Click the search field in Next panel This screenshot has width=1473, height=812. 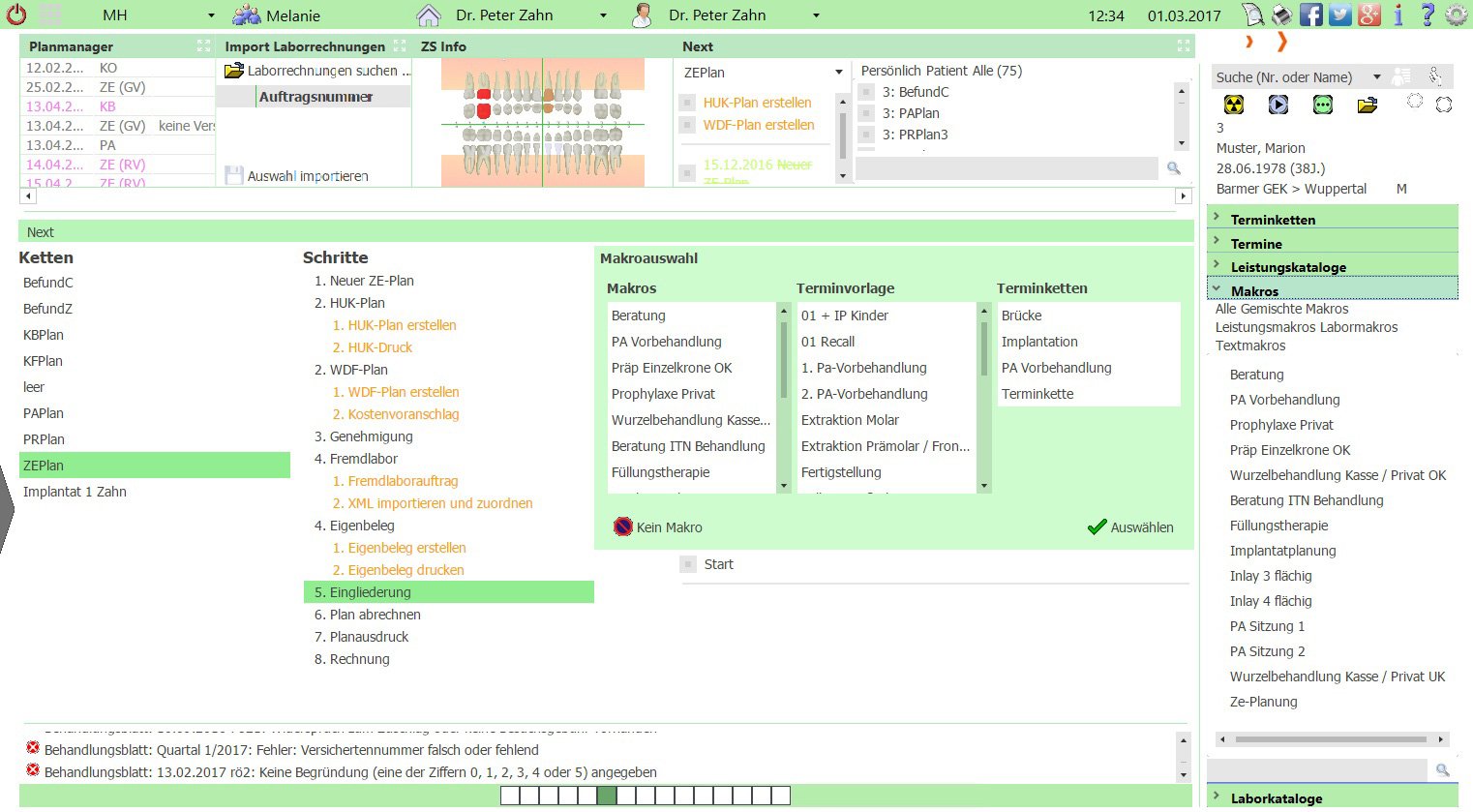pos(1007,168)
